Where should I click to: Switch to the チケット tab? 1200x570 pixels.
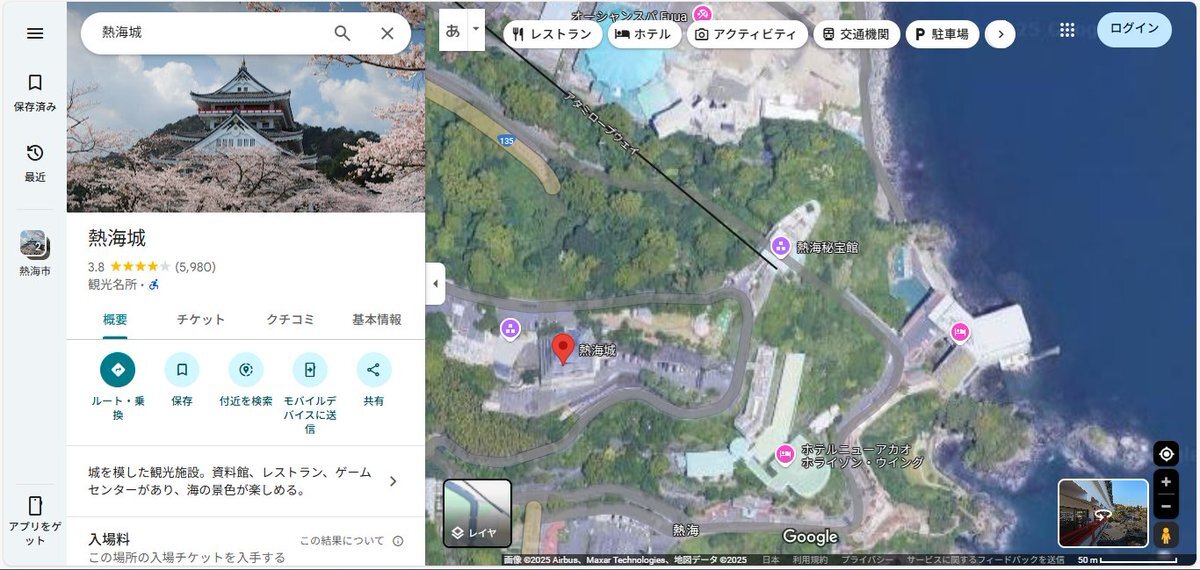click(x=201, y=320)
